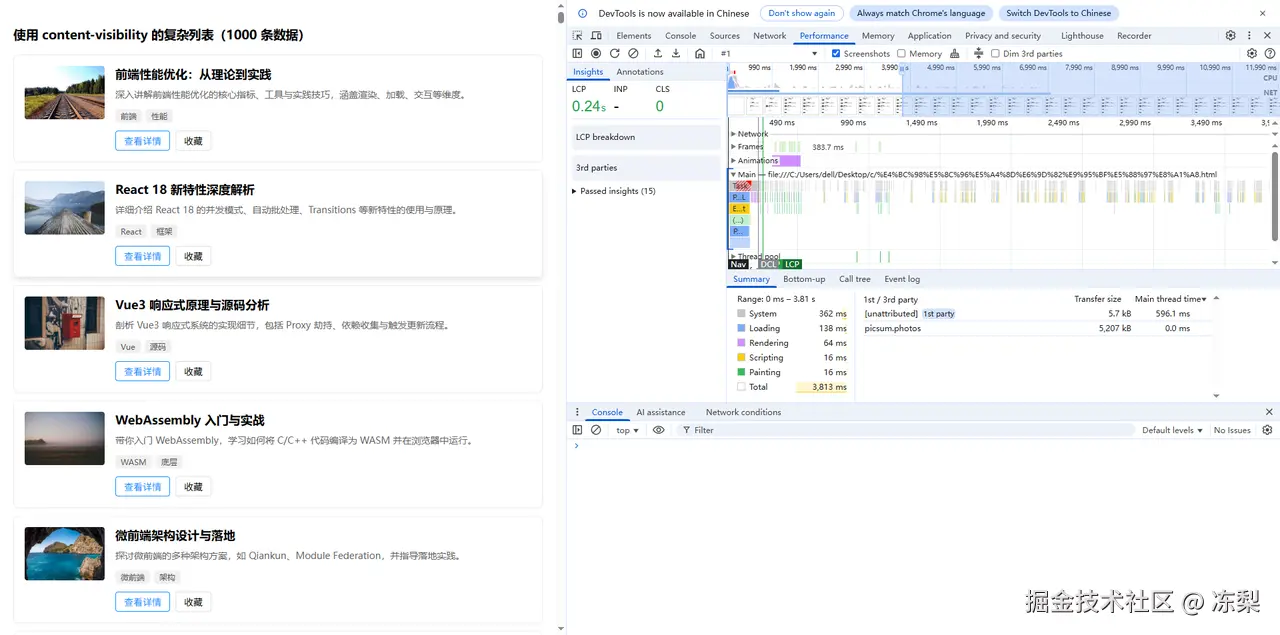The image size is (1280, 635).
Task: Click 收藏 on the WebAssembly 入门与实战 card
Action: pos(193,487)
